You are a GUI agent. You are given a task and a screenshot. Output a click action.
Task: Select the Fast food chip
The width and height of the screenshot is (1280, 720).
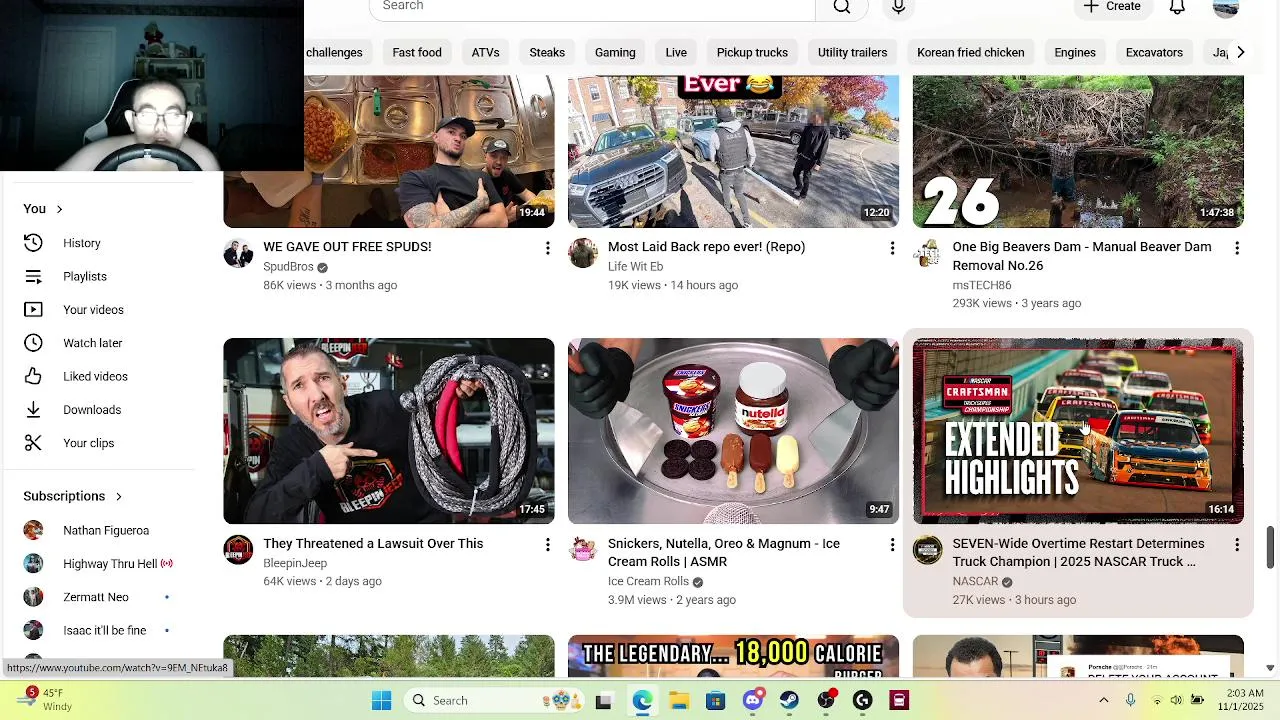(417, 52)
